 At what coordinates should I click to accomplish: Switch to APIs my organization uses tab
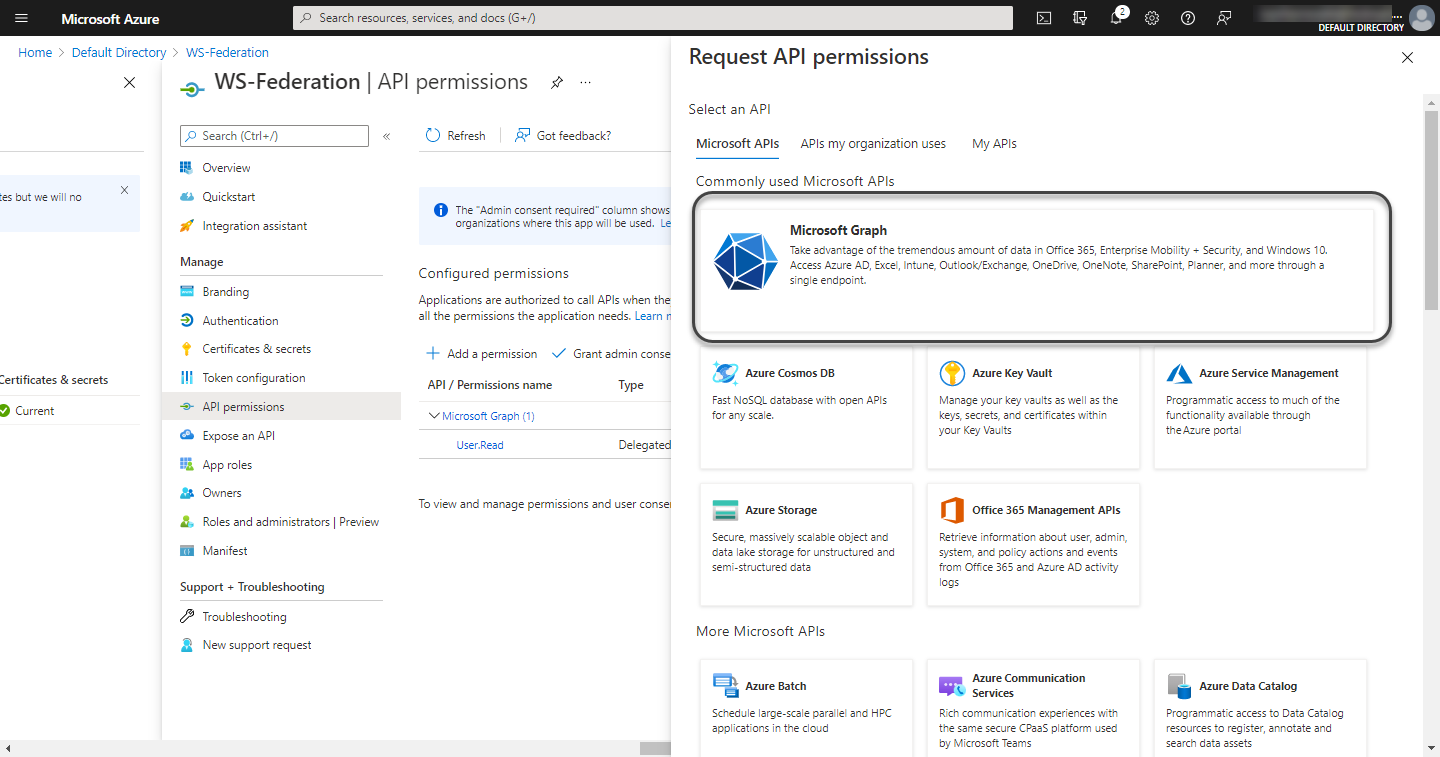click(873, 144)
